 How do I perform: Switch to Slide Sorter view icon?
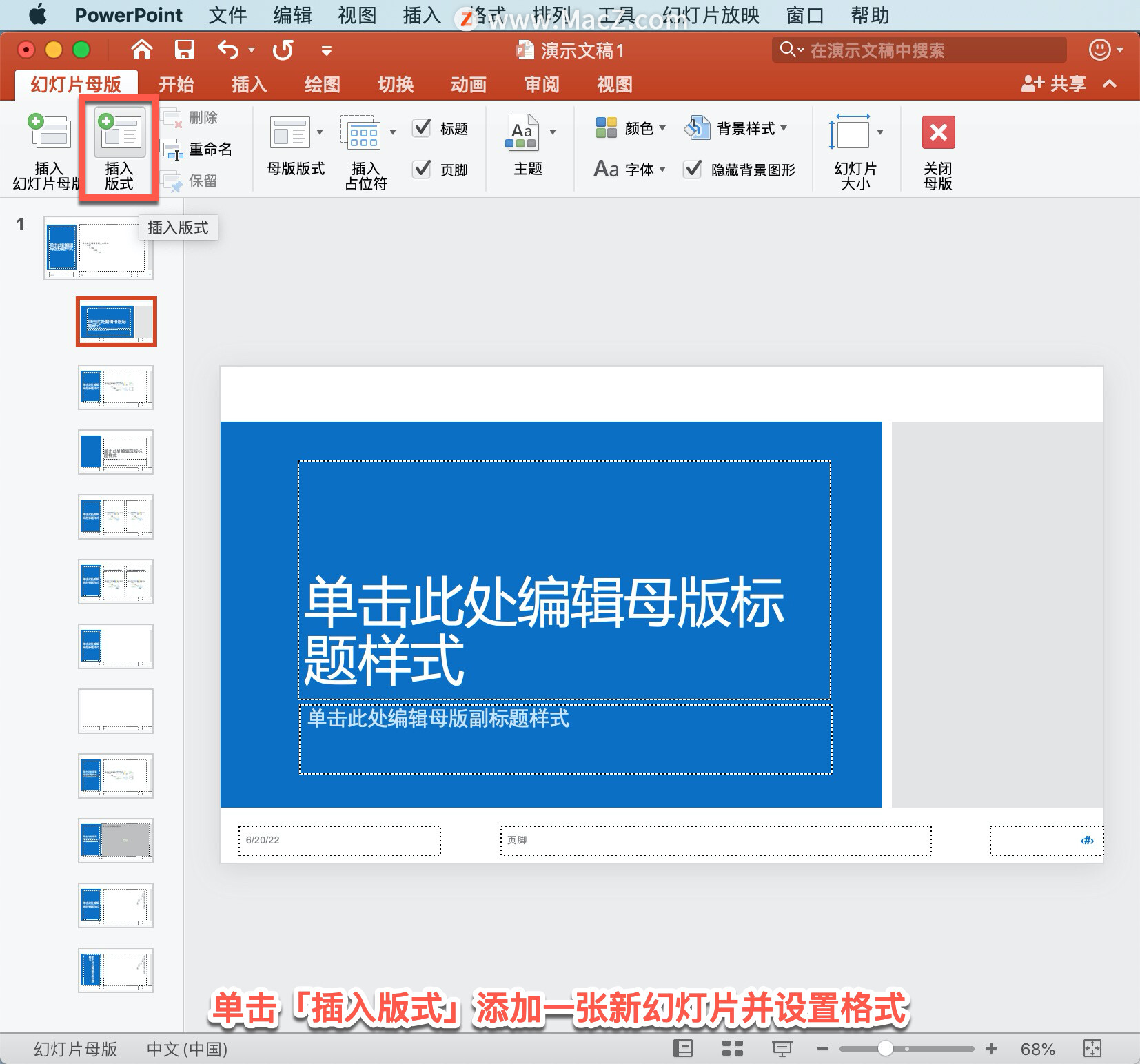click(x=732, y=1048)
